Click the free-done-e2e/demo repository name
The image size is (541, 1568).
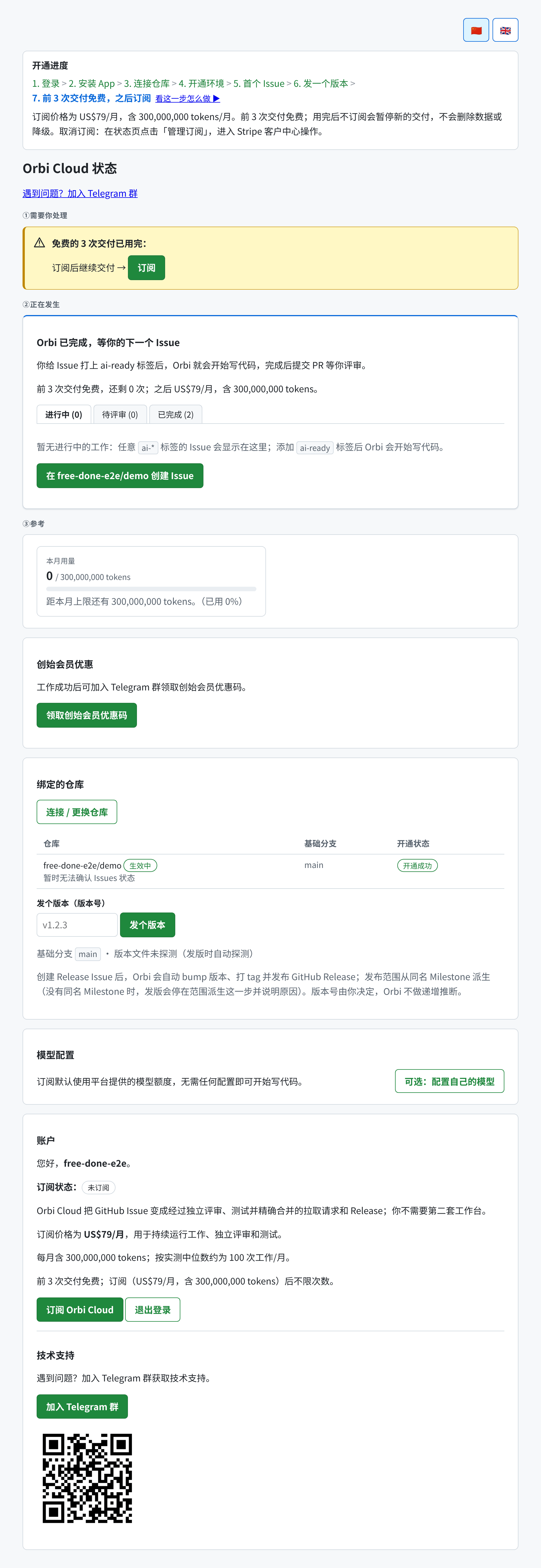pos(82,865)
